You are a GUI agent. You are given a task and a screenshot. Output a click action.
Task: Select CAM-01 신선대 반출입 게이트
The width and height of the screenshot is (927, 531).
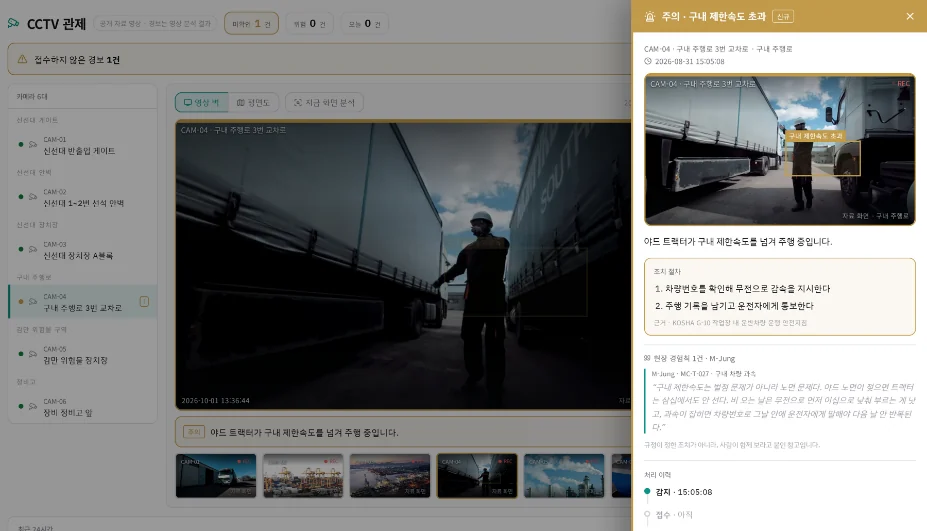coord(83,145)
